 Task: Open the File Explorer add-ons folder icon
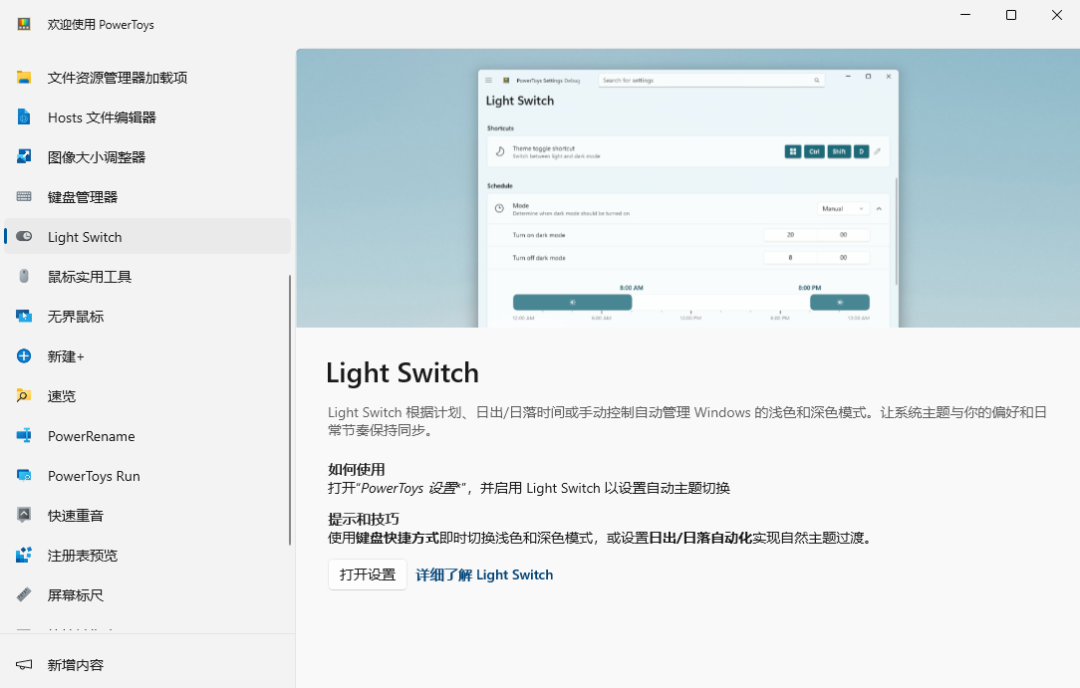coord(24,77)
